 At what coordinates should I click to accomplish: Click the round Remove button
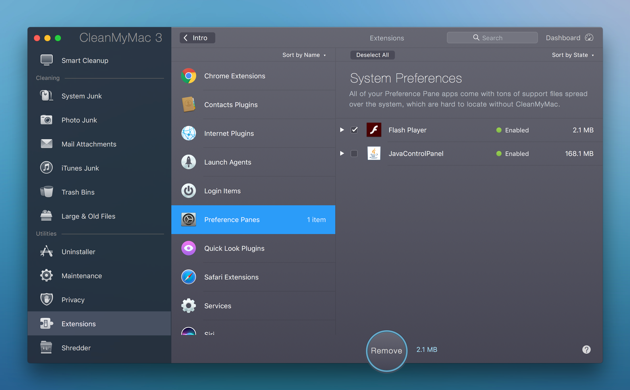pos(387,351)
